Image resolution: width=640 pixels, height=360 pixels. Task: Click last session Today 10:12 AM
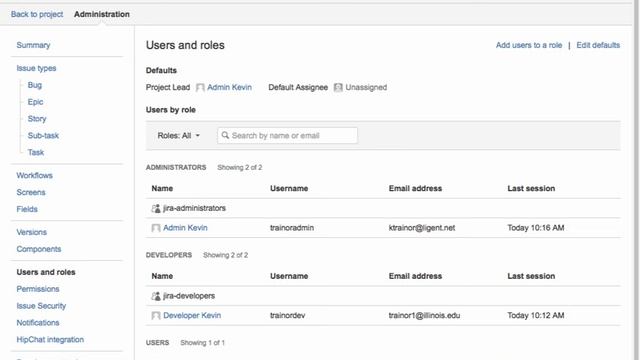[536, 316]
